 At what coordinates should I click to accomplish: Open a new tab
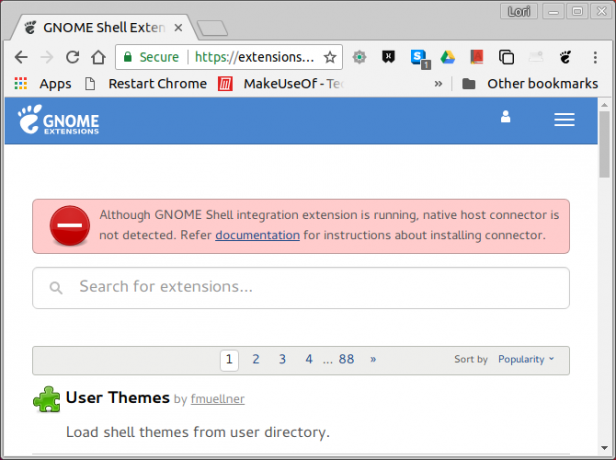pos(212,29)
